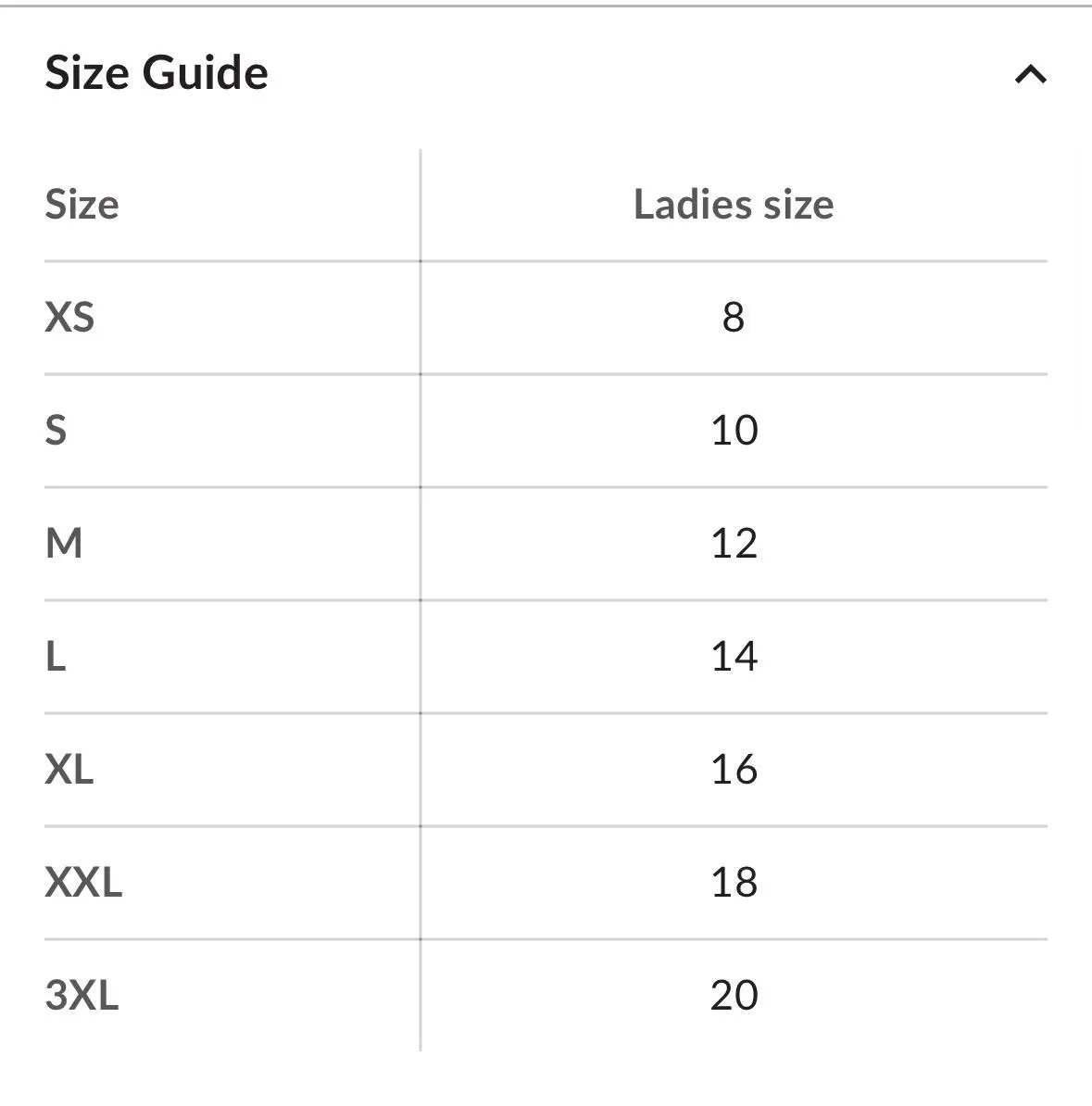
Task: Click ladies size value 12
Action: 734,544
